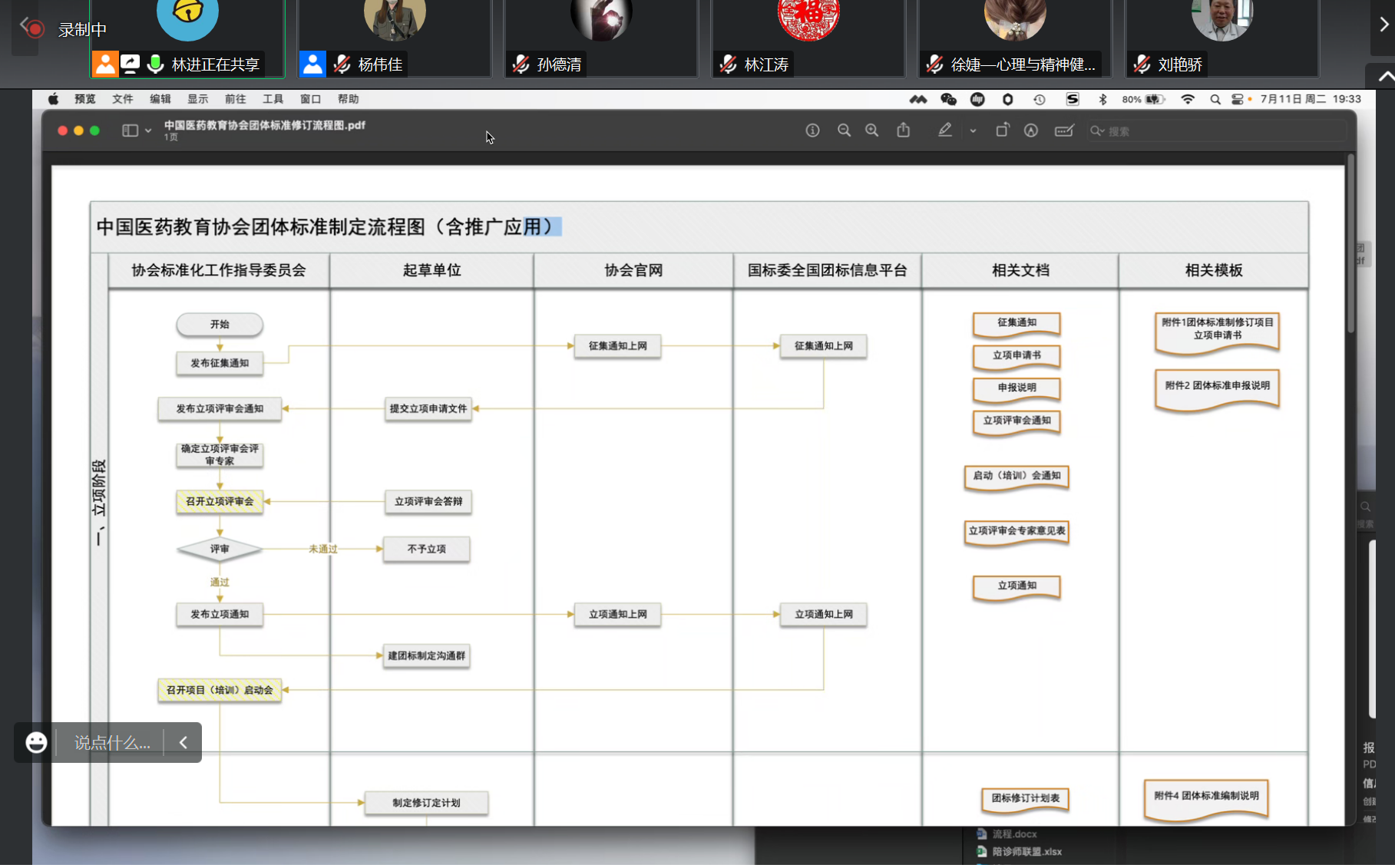Click the recording indicator icon 录制中

[x=34, y=29]
